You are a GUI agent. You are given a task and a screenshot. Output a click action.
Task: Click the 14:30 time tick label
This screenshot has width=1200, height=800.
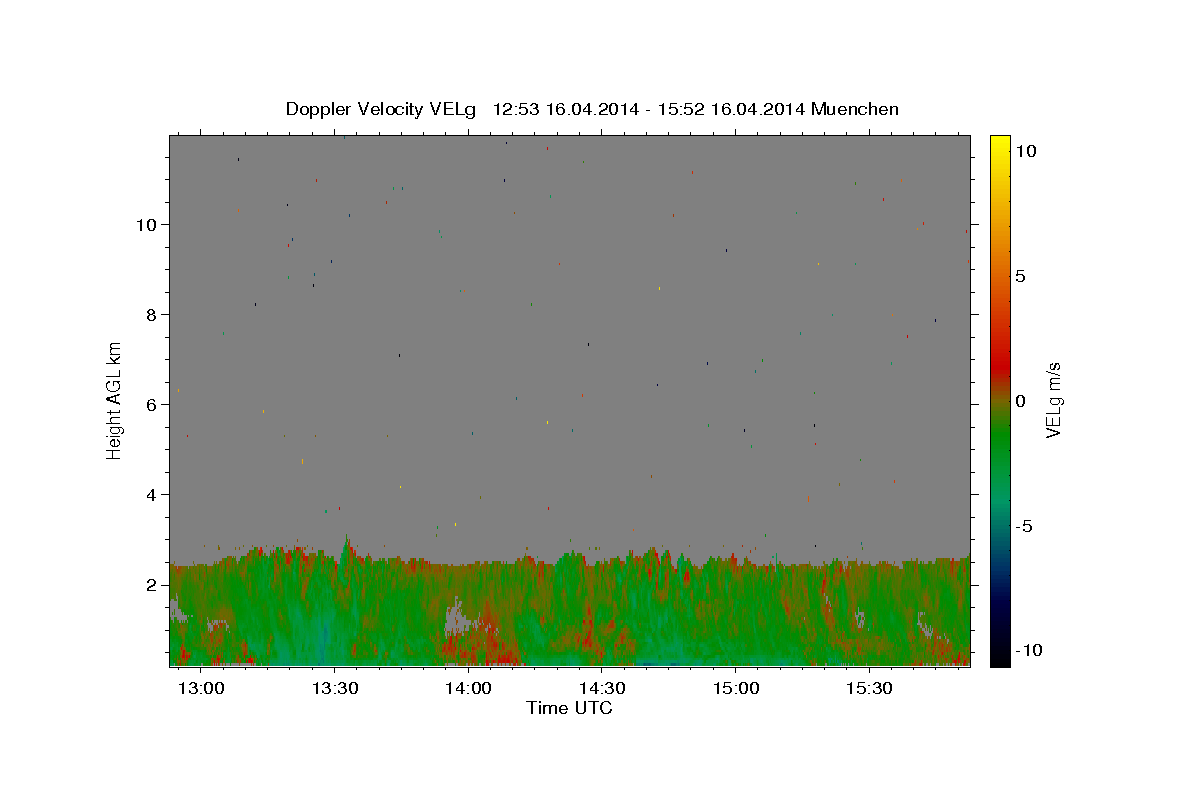click(602, 689)
